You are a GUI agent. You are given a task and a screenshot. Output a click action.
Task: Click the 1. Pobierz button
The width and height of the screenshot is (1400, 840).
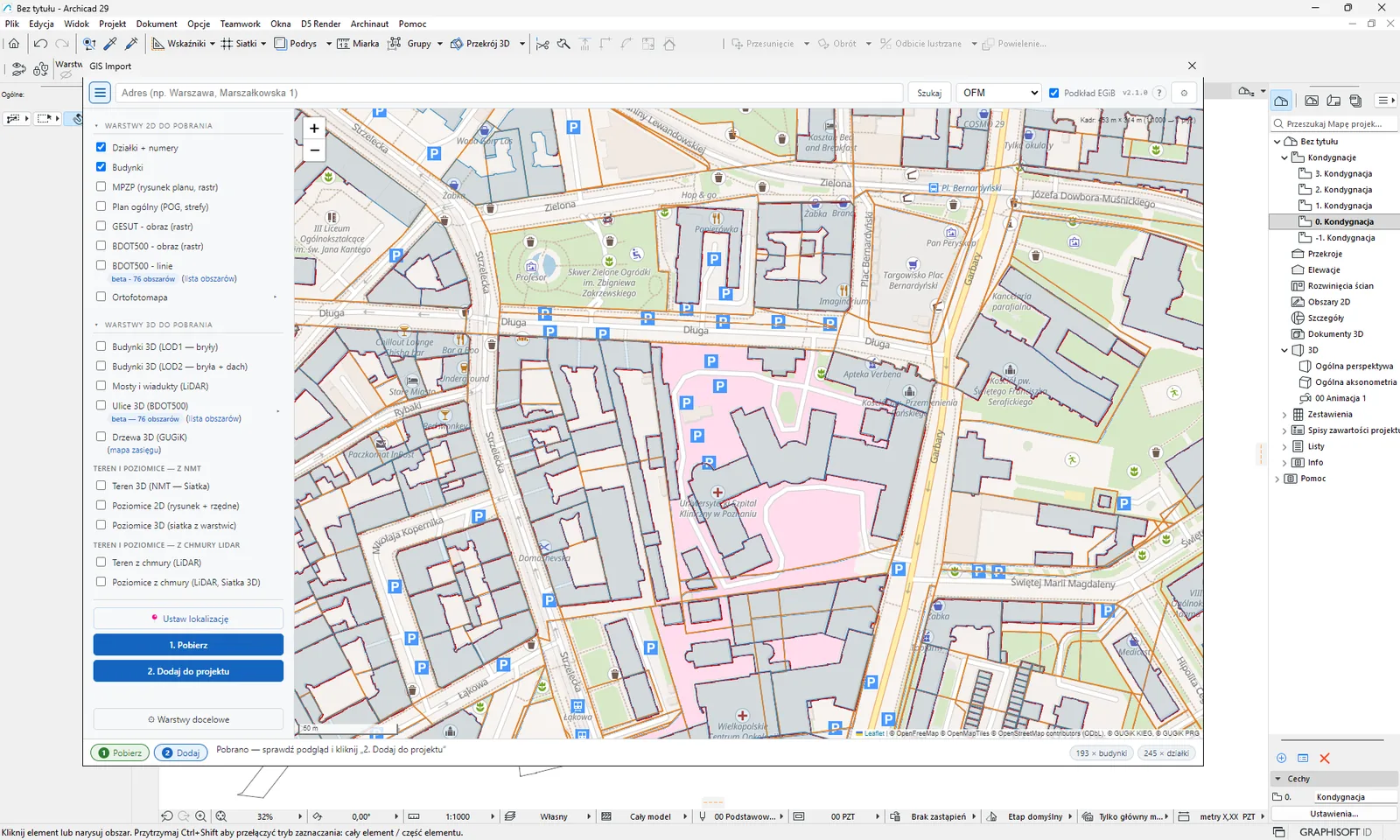click(x=188, y=645)
